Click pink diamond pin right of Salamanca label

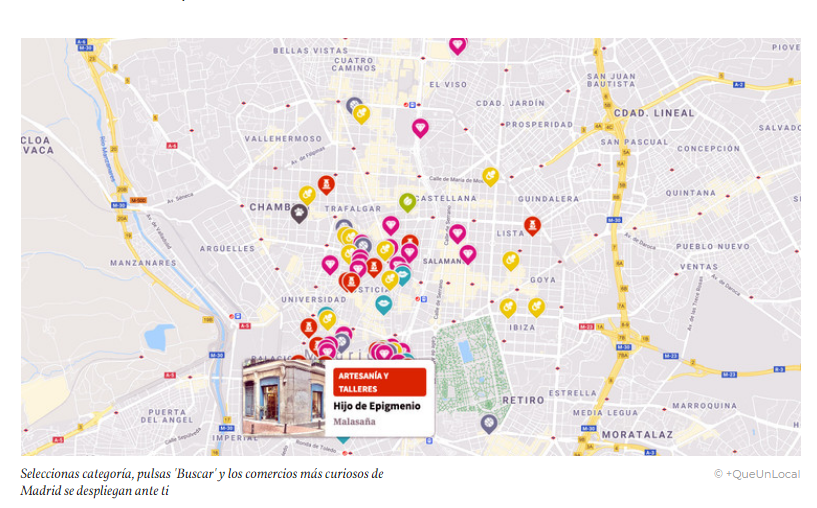[468, 254]
